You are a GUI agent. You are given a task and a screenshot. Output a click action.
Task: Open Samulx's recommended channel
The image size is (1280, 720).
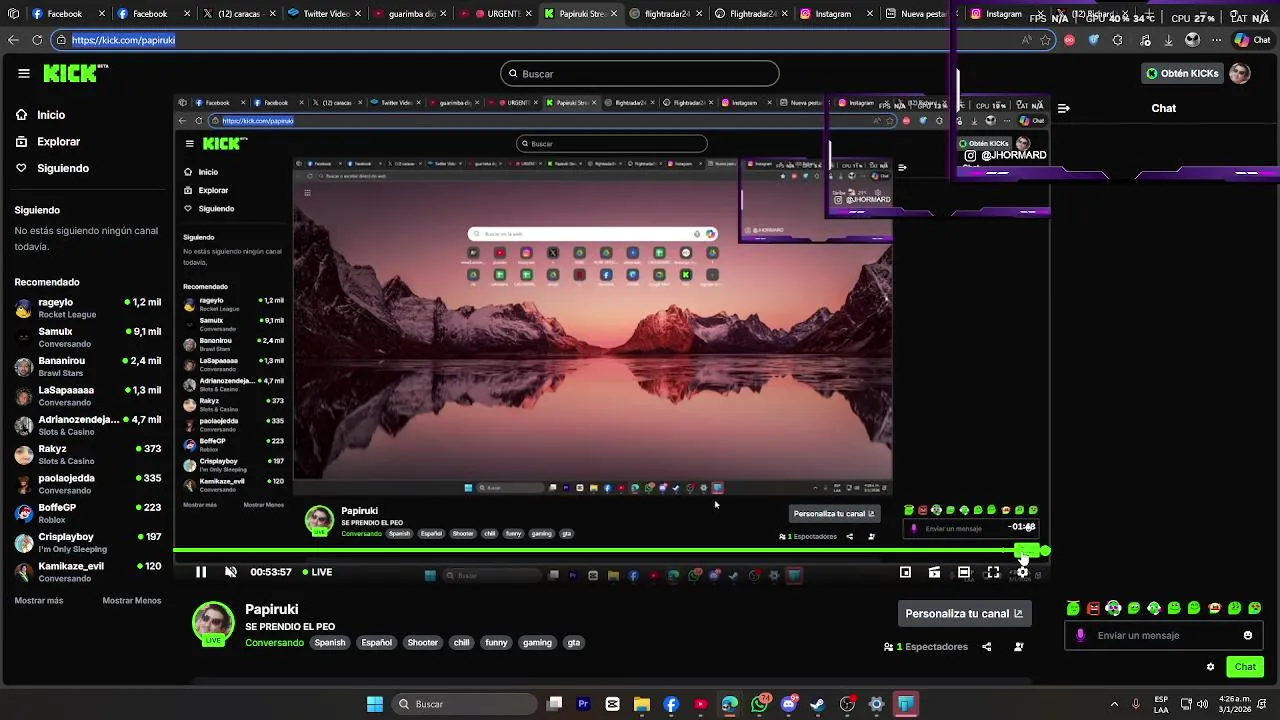coord(88,337)
